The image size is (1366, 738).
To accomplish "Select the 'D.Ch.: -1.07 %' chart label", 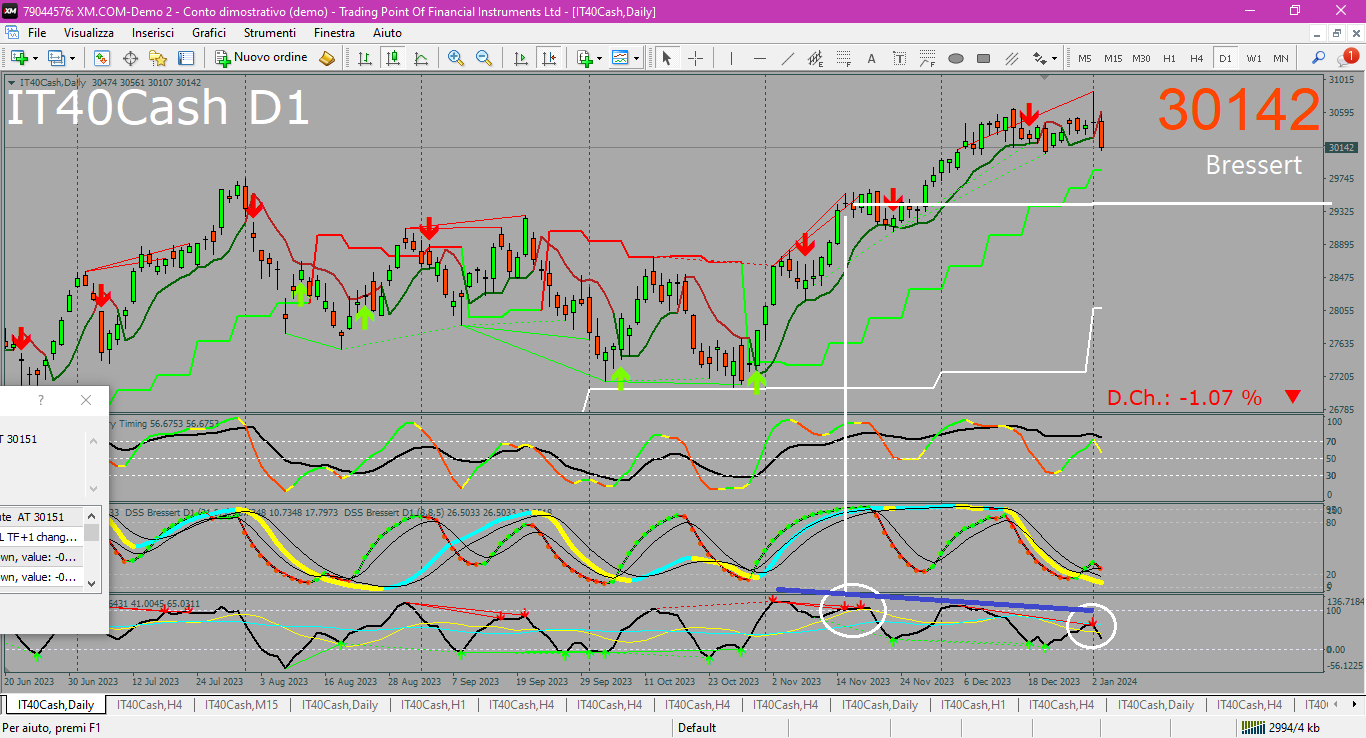I will 1184,398.
